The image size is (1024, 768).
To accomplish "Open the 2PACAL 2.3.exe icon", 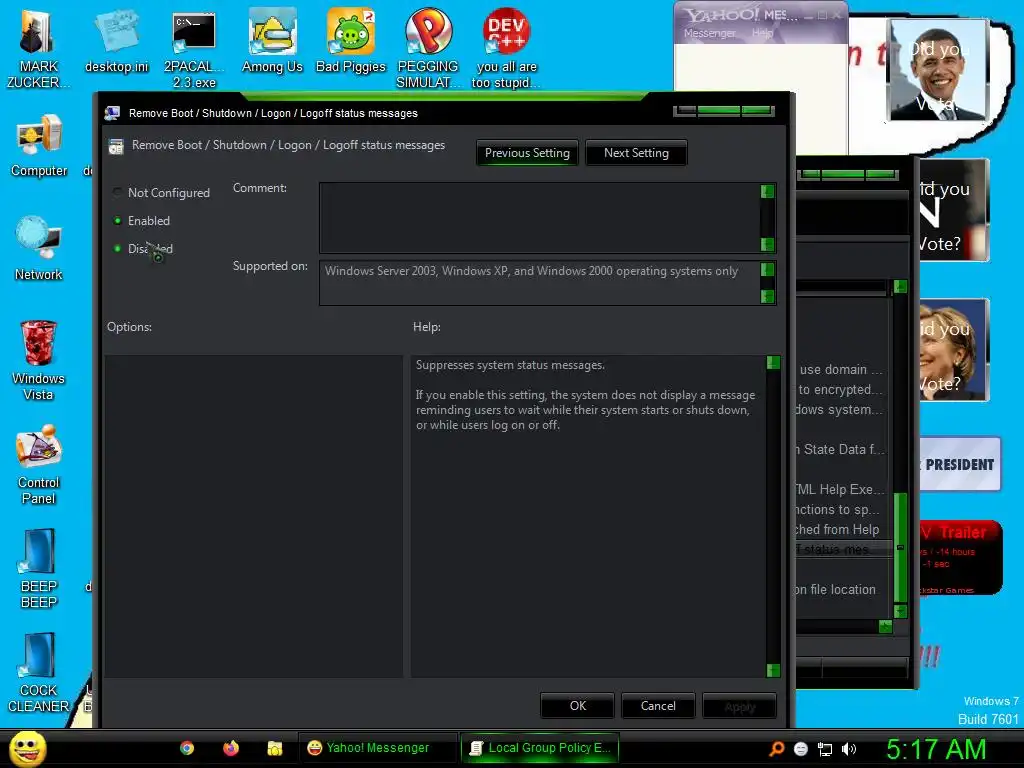I will (194, 48).
